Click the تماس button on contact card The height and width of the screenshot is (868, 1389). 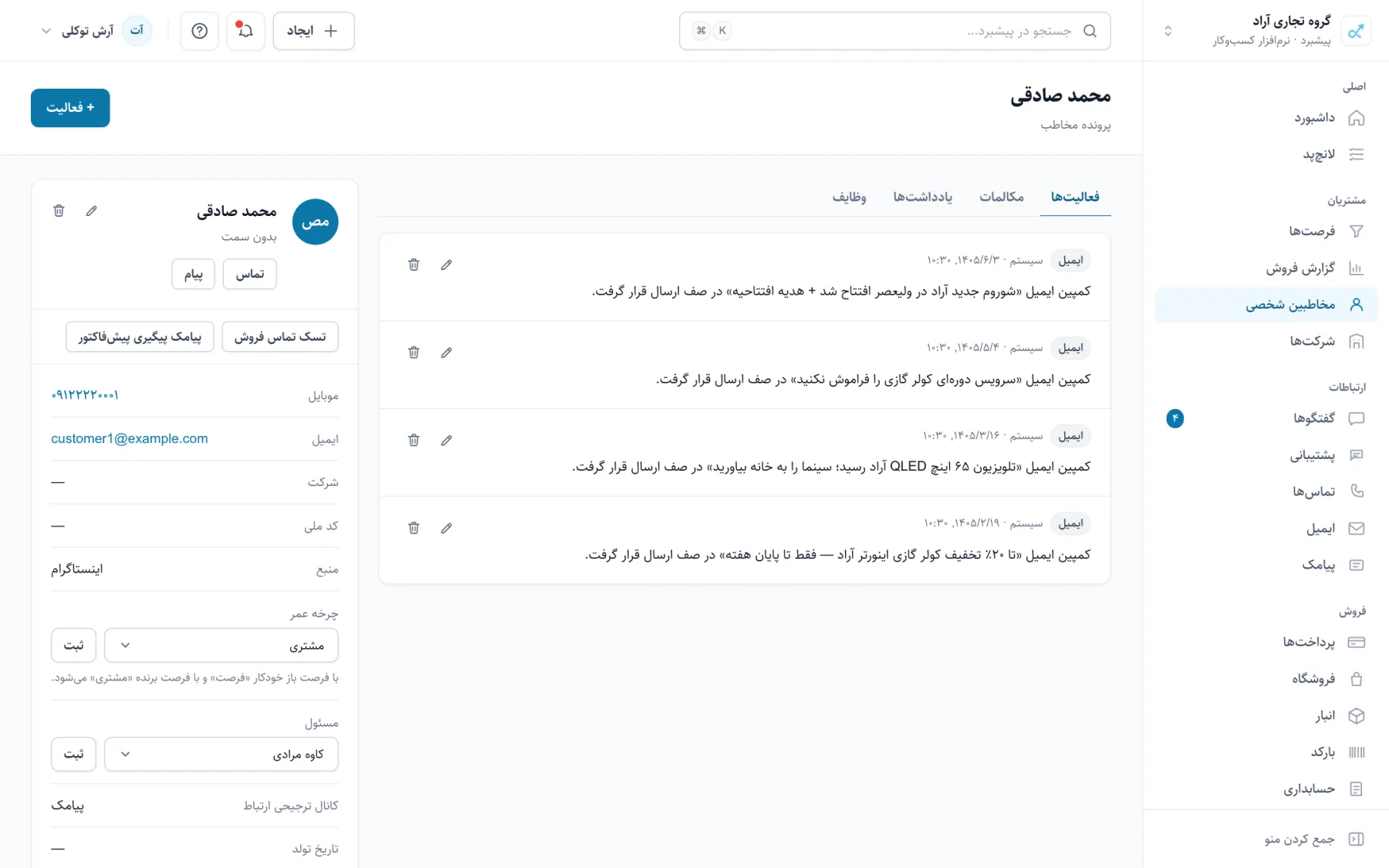[x=249, y=274]
